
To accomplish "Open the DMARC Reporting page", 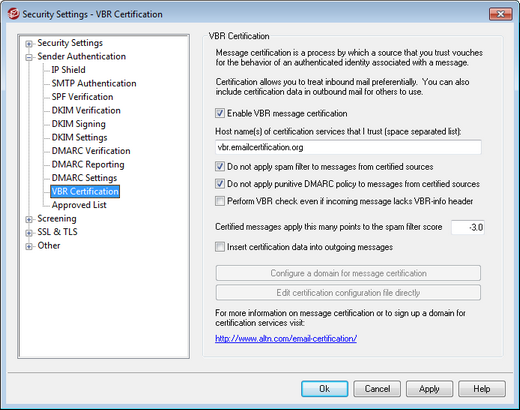I will point(88,164).
